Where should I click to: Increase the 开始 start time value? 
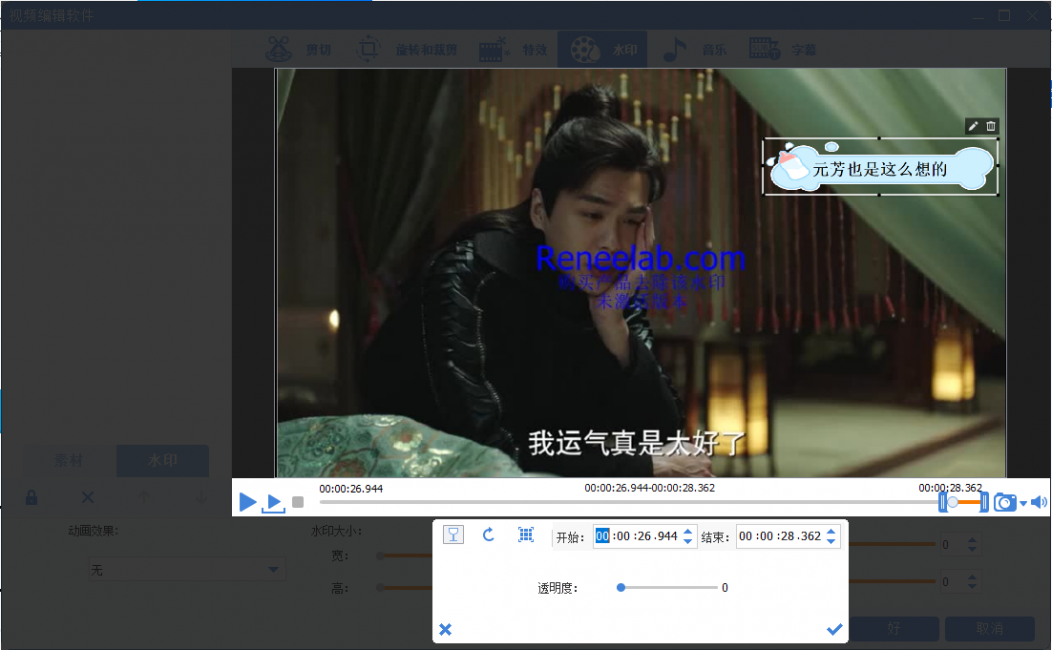688,531
